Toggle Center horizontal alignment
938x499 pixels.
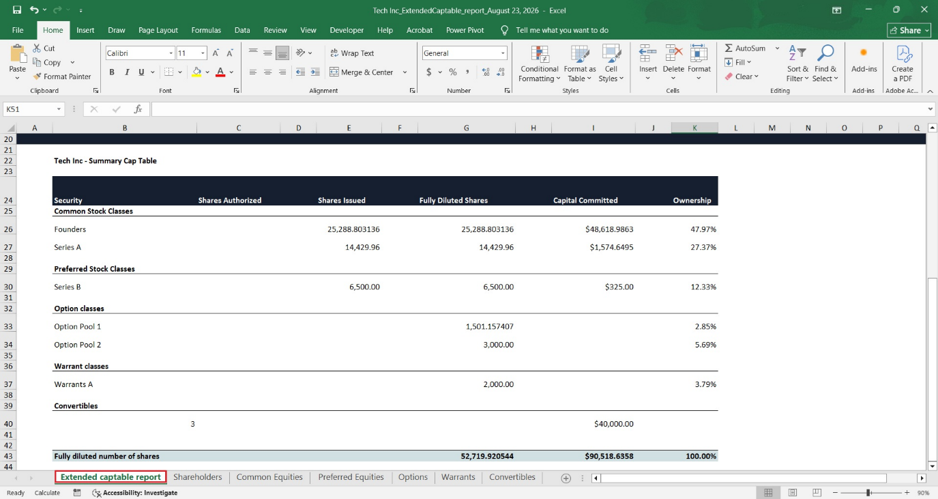[x=267, y=72]
